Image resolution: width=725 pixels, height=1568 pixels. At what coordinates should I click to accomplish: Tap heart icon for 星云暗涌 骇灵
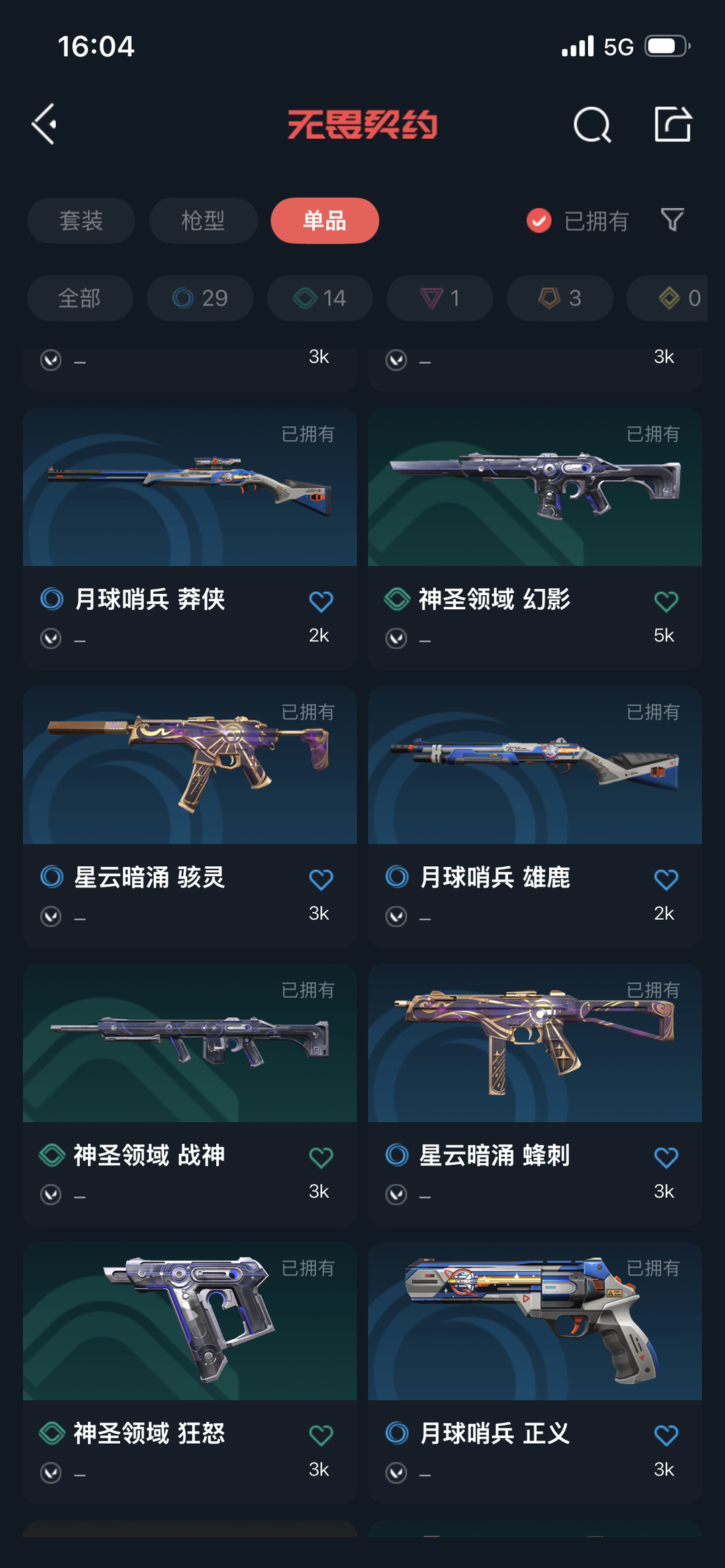click(321, 879)
